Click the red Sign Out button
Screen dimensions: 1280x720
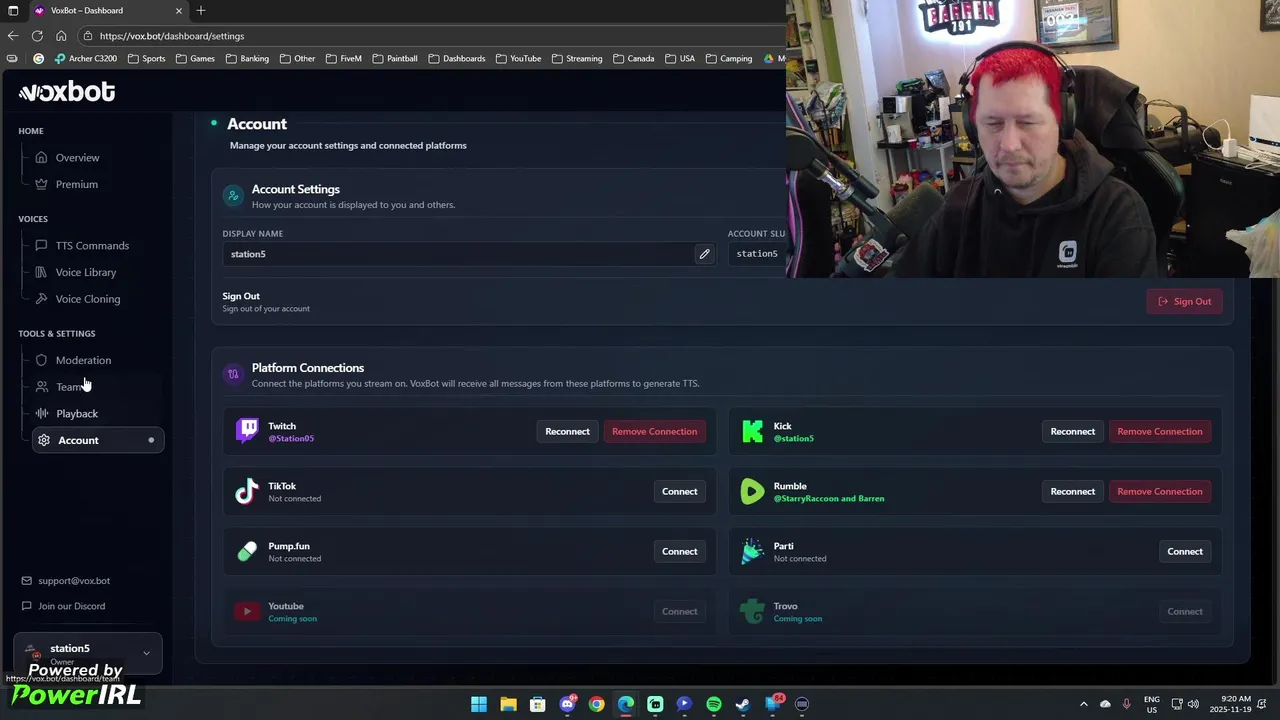point(1184,301)
